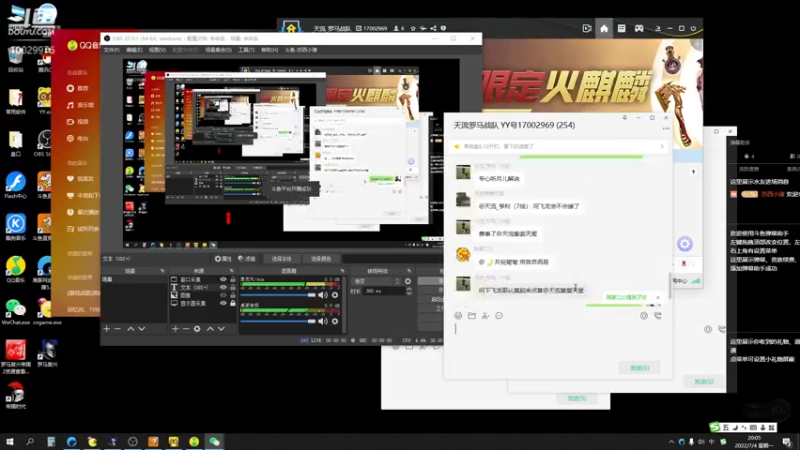Toggle visibility of 文本 (GDI+) source
Image resolution: width=800 pixels, height=450 pixels.
(x=223, y=287)
